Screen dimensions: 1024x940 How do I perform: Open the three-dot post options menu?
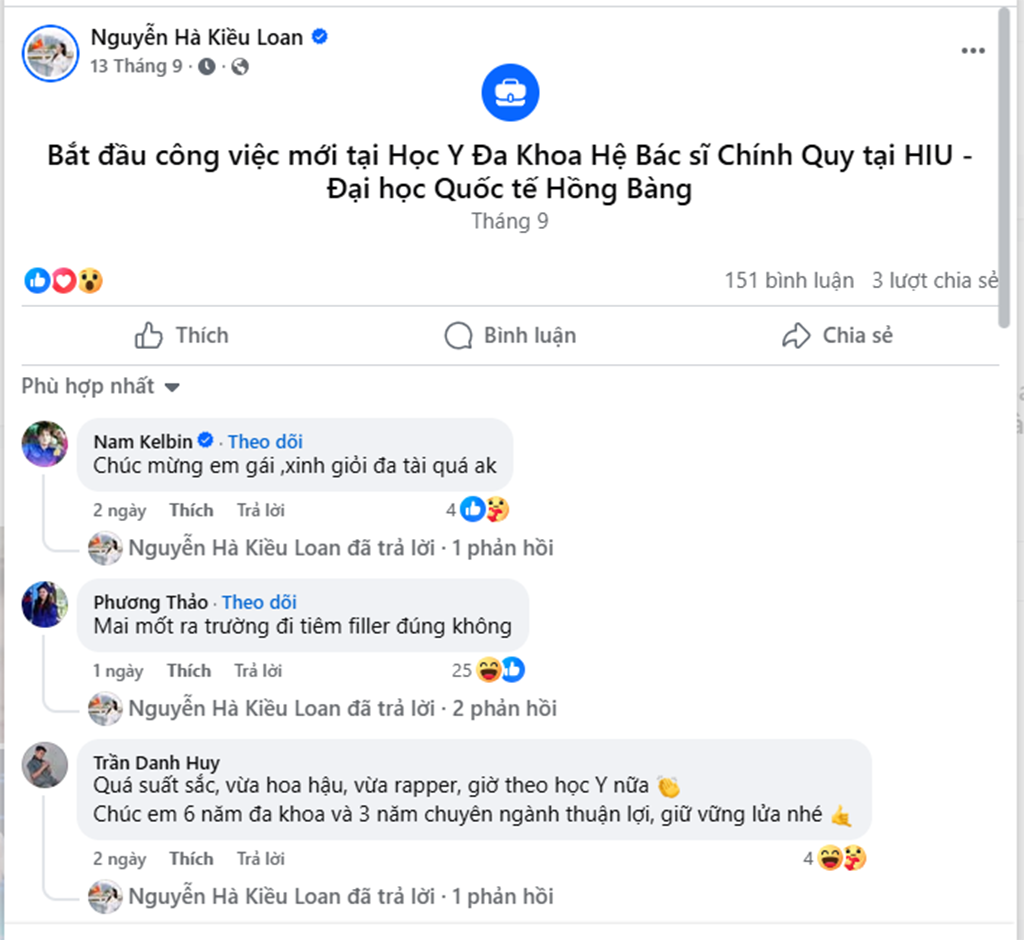tap(972, 51)
